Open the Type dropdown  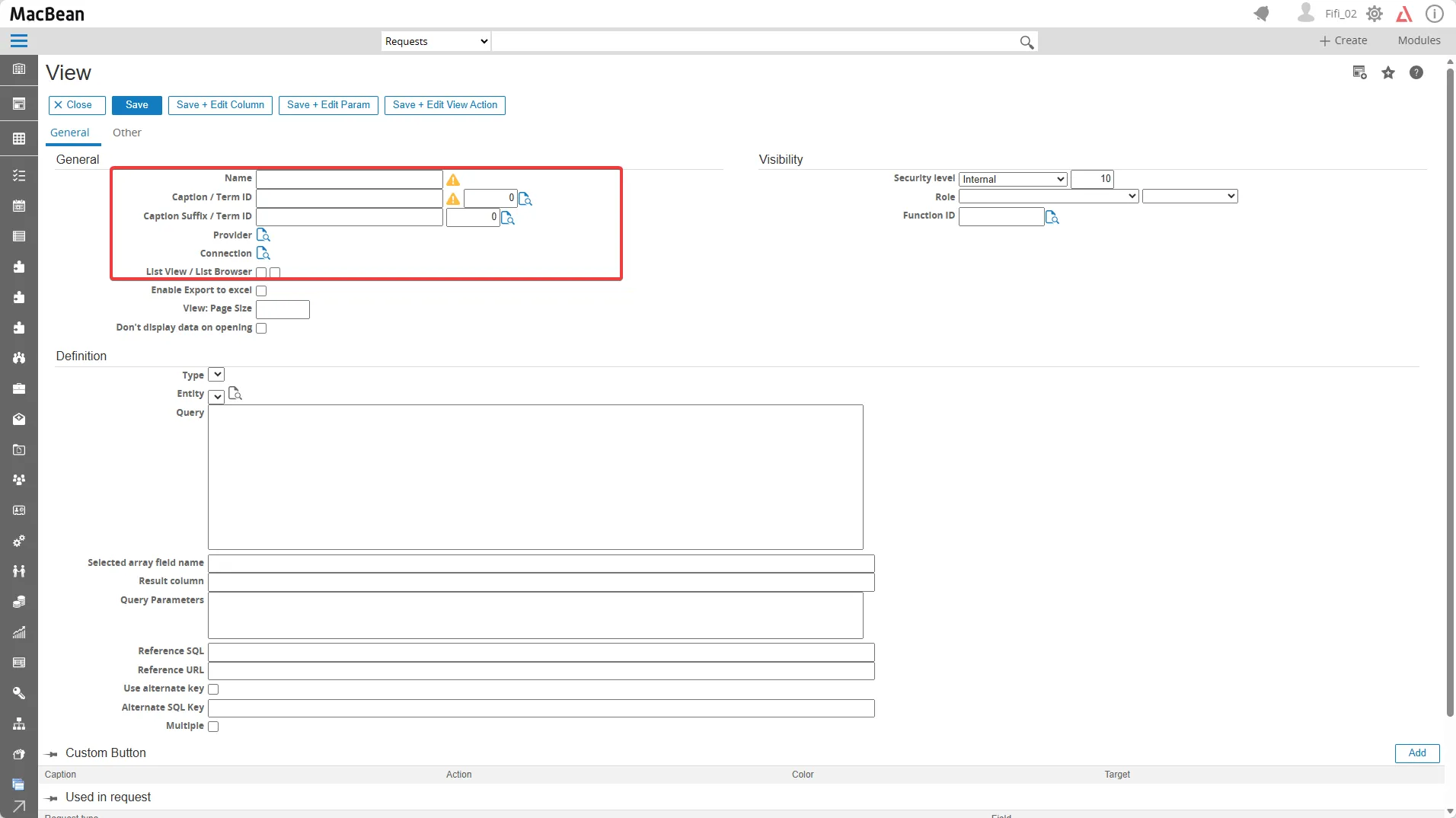click(216, 375)
